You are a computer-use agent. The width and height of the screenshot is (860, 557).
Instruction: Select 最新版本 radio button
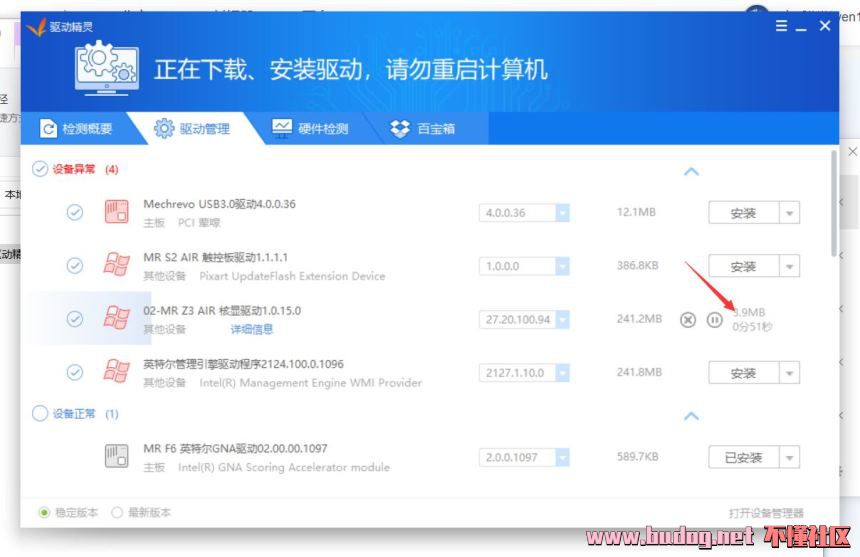coord(117,512)
